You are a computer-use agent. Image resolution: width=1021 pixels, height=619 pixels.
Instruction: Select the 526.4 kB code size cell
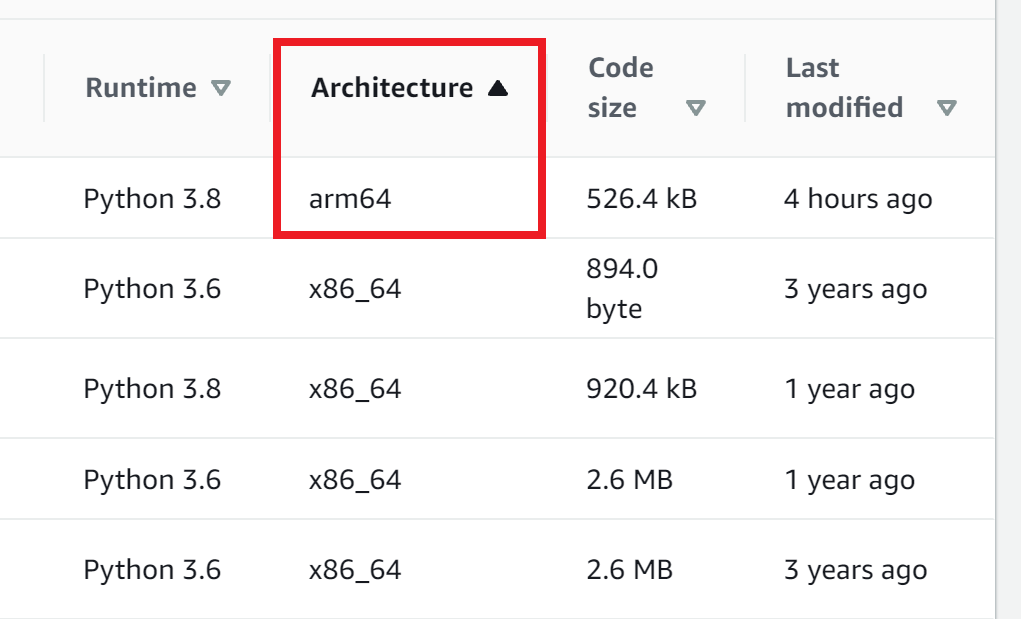[x=641, y=199]
